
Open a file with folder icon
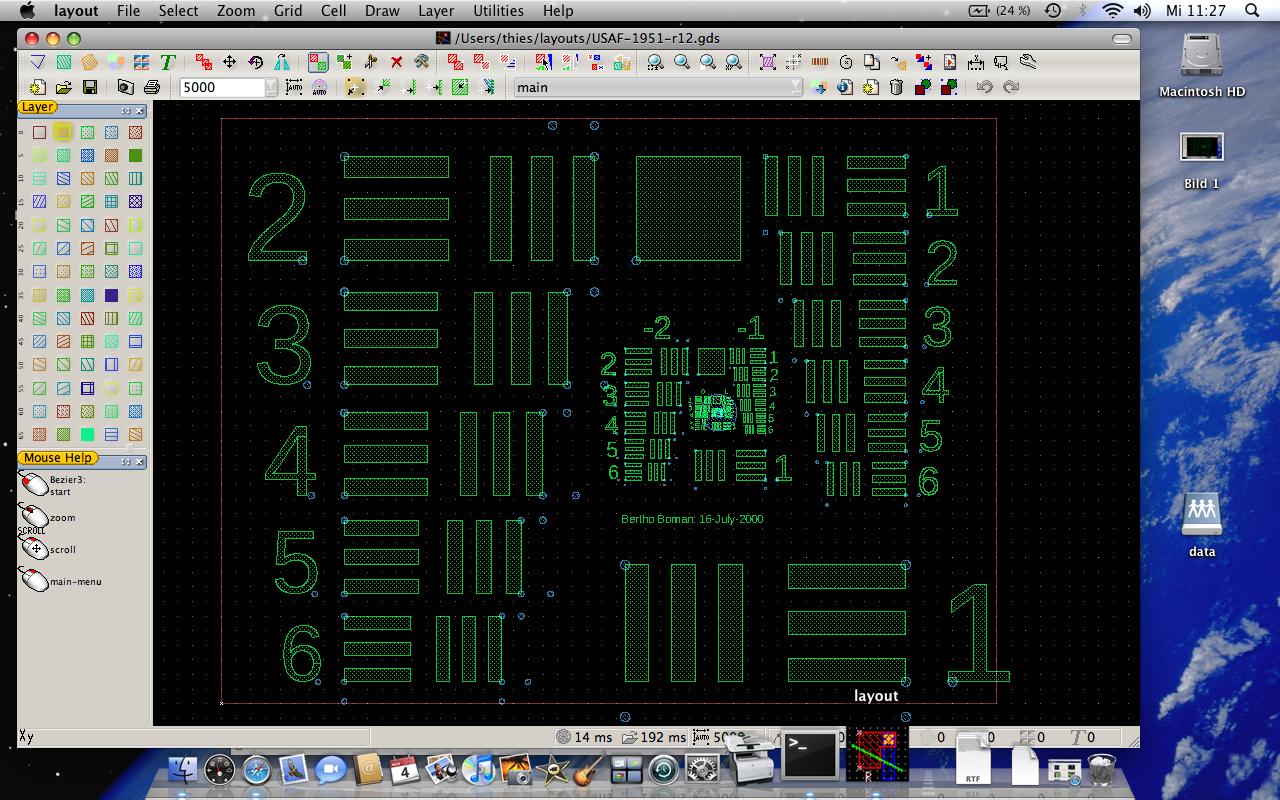point(63,87)
